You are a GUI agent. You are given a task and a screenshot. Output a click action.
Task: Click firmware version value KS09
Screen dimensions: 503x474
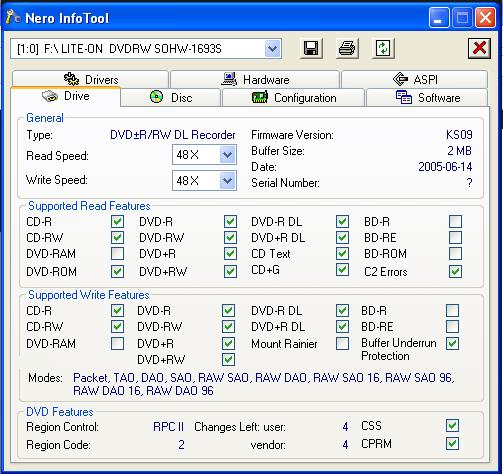coord(459,135)
